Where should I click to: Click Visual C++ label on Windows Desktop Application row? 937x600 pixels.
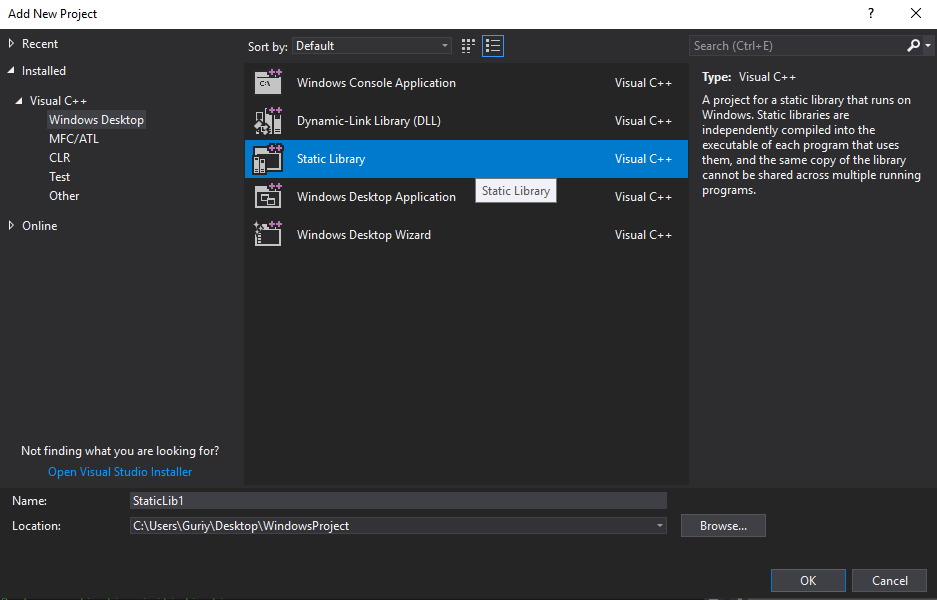[x=644, y=197]
